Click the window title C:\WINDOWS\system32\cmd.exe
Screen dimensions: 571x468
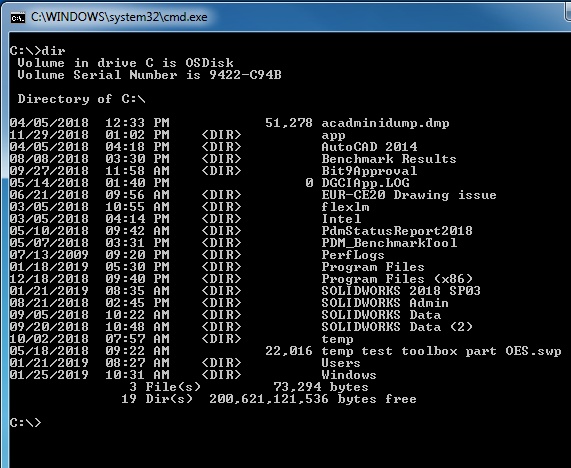119,17
